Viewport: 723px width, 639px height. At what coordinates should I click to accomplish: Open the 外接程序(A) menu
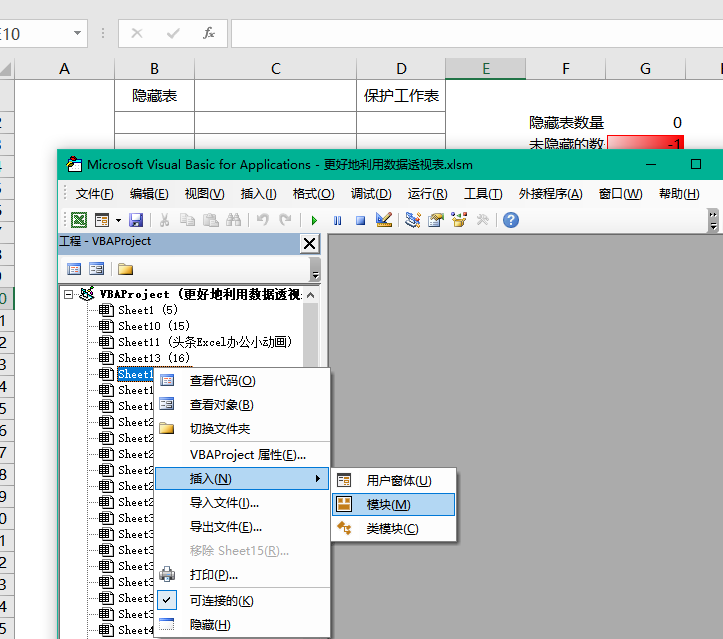coord(551,194)
